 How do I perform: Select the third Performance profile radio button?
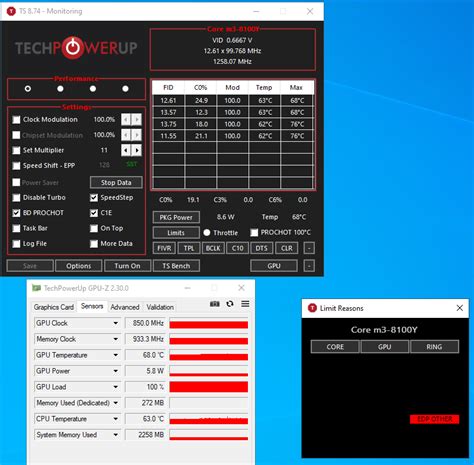click(x=93, y=89)
